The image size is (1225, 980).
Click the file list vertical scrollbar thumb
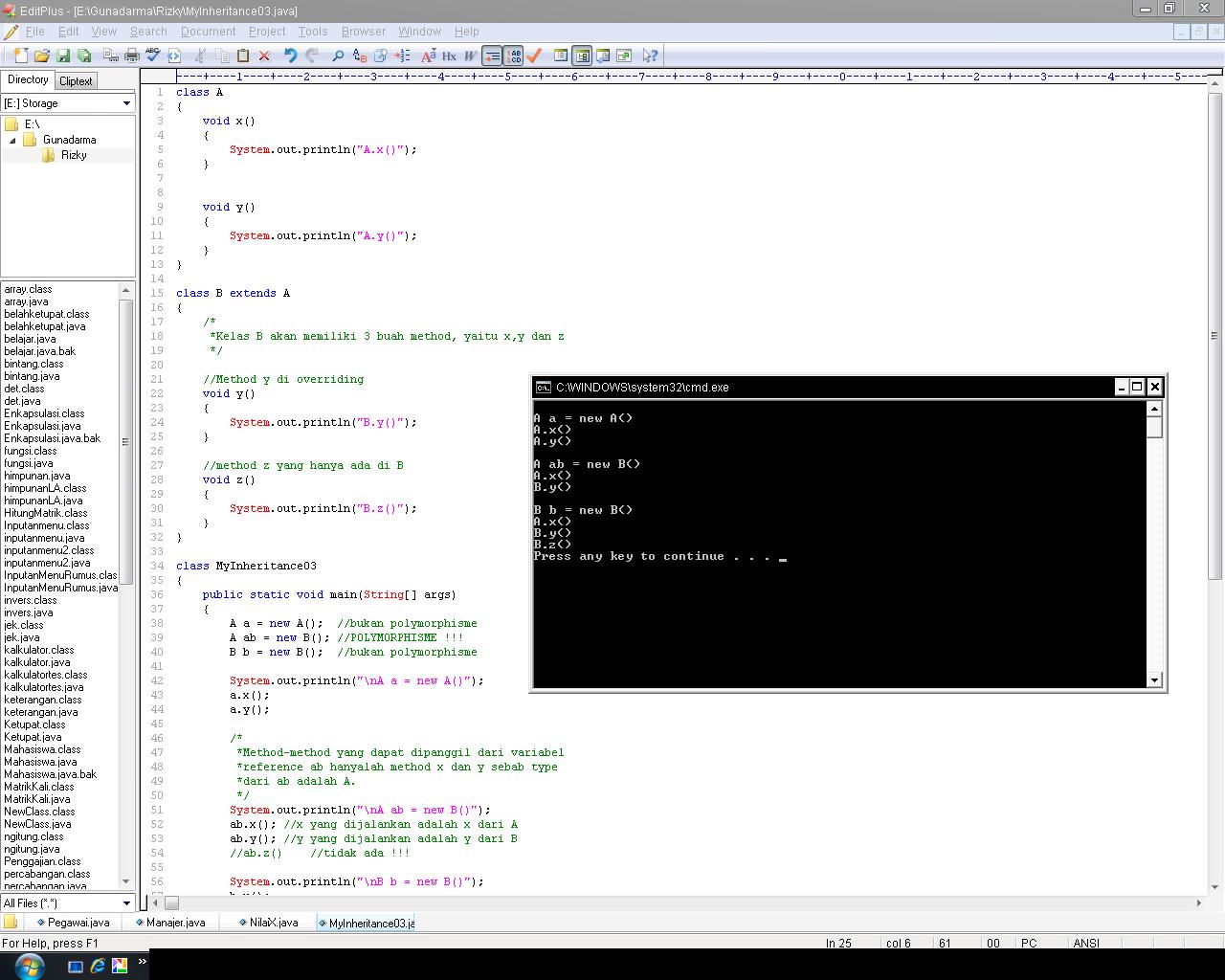[125, 440]
